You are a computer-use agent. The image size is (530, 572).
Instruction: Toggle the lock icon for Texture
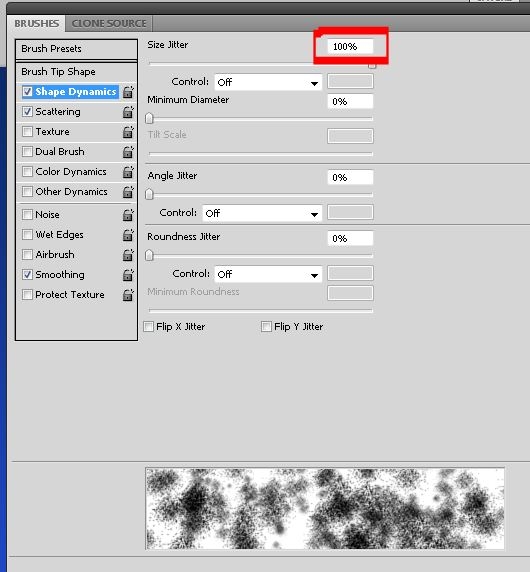128,132
